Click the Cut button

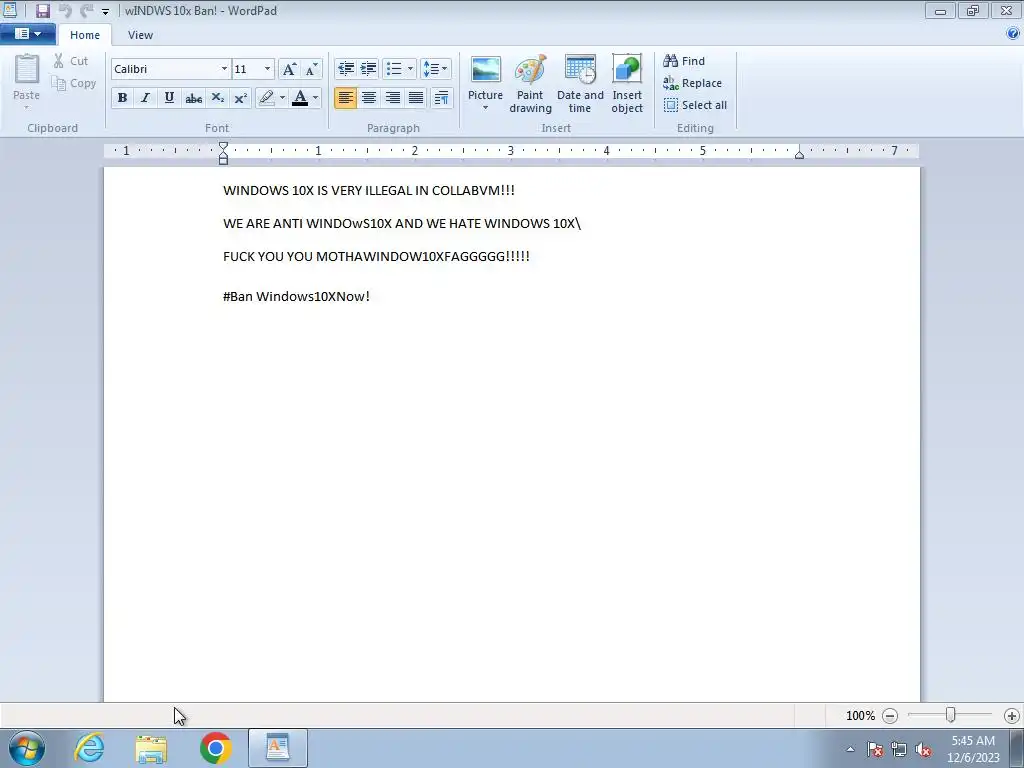click(71, 61)
